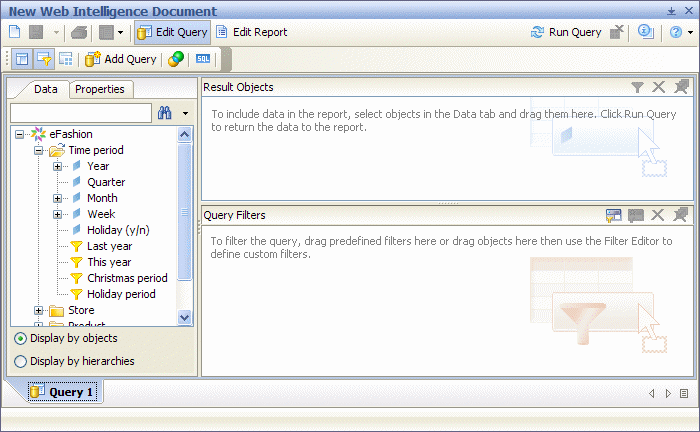Collapse the Time period folder

coord(38,151)
